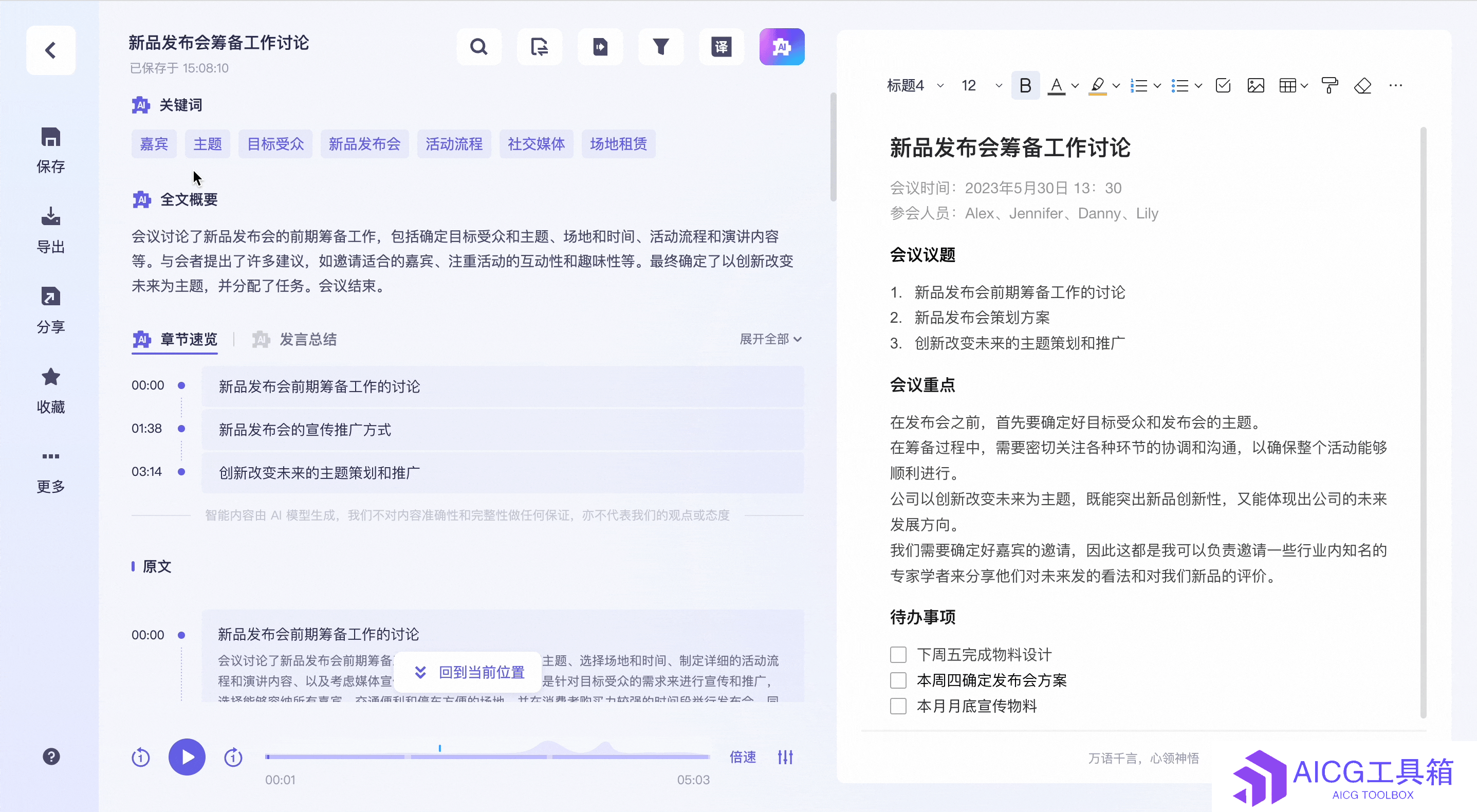
Task: Expand font color dropdown arrow
Action: click(x=1075, y=86)
